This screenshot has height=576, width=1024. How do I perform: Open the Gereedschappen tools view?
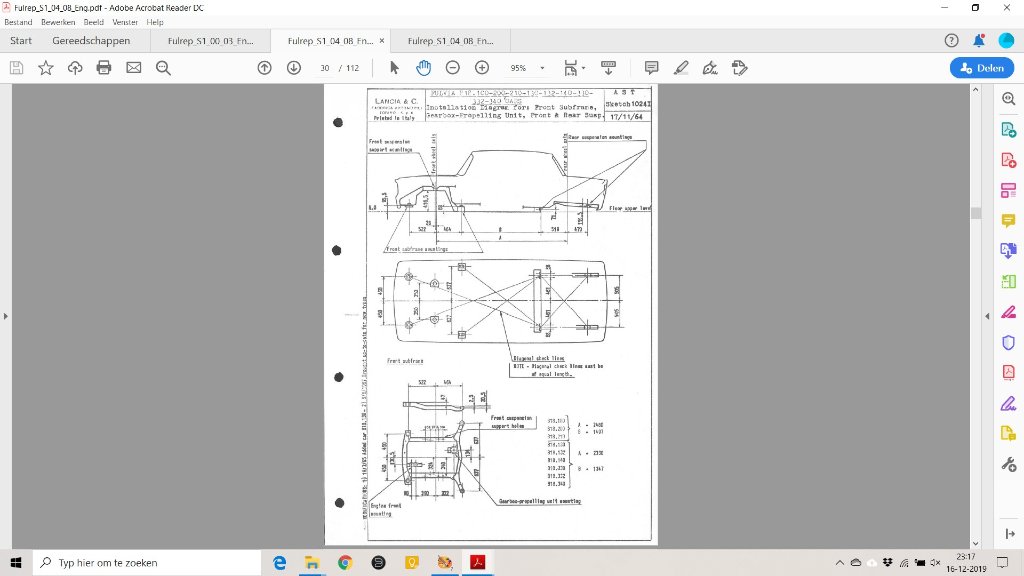coord(91,41)
